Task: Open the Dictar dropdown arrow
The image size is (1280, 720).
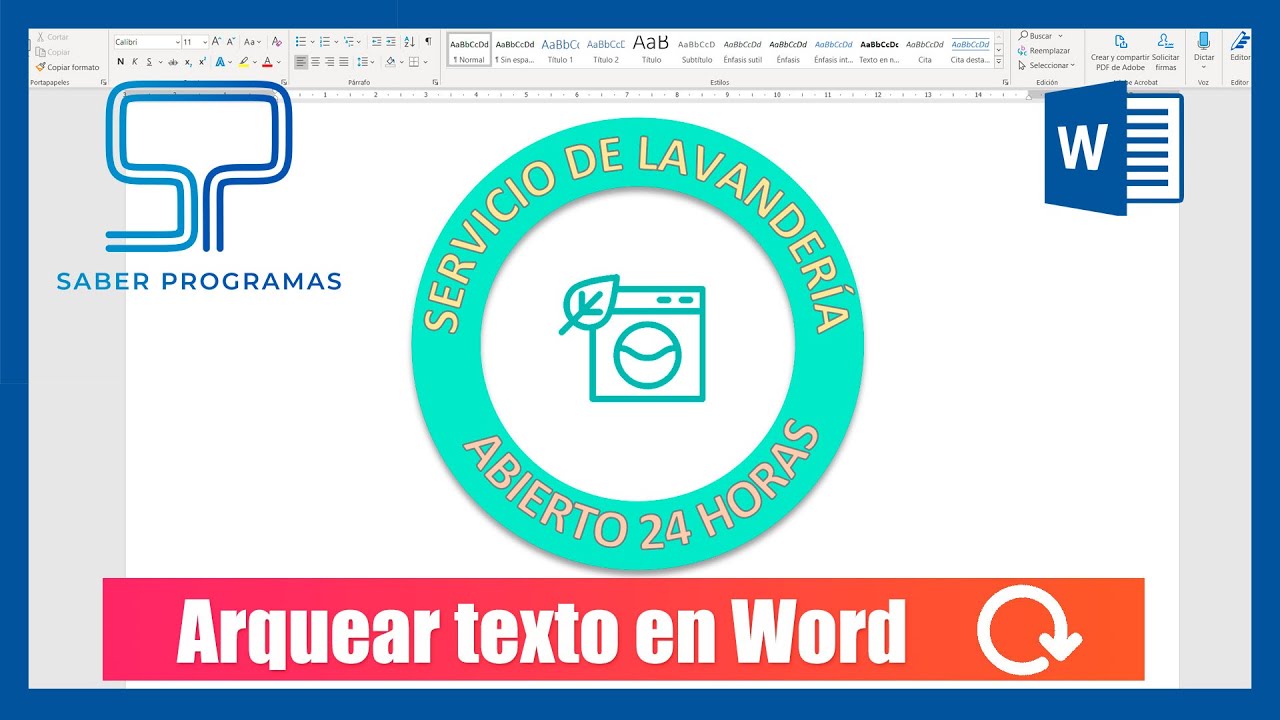Action: pos(1204,67)
